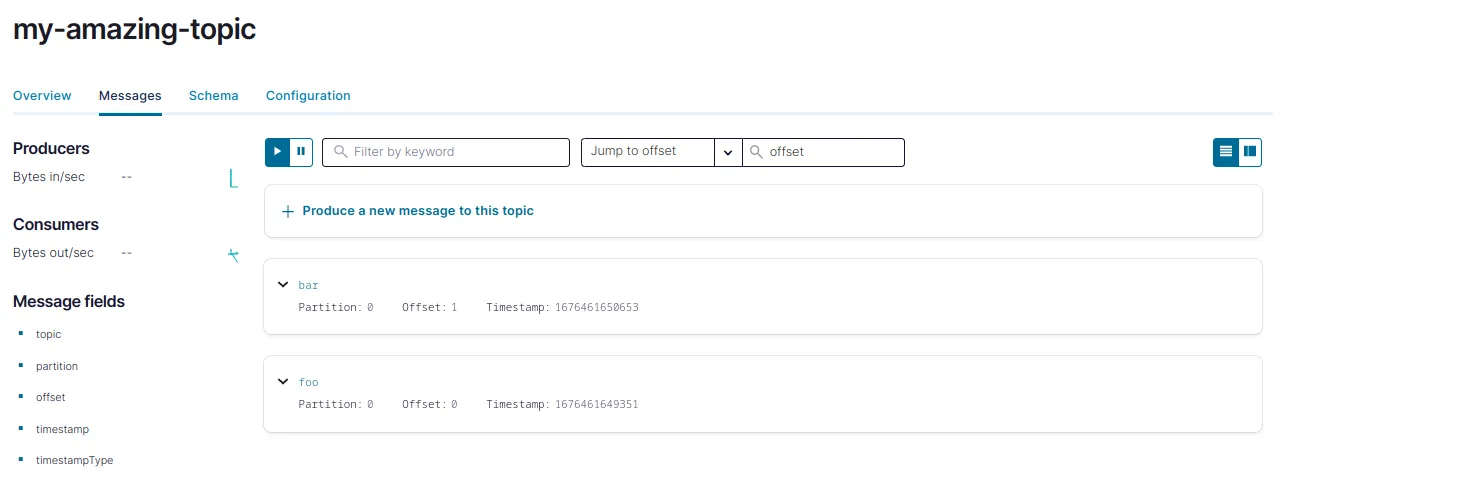Open the Jump to offset dropdown

click(727, 152)
